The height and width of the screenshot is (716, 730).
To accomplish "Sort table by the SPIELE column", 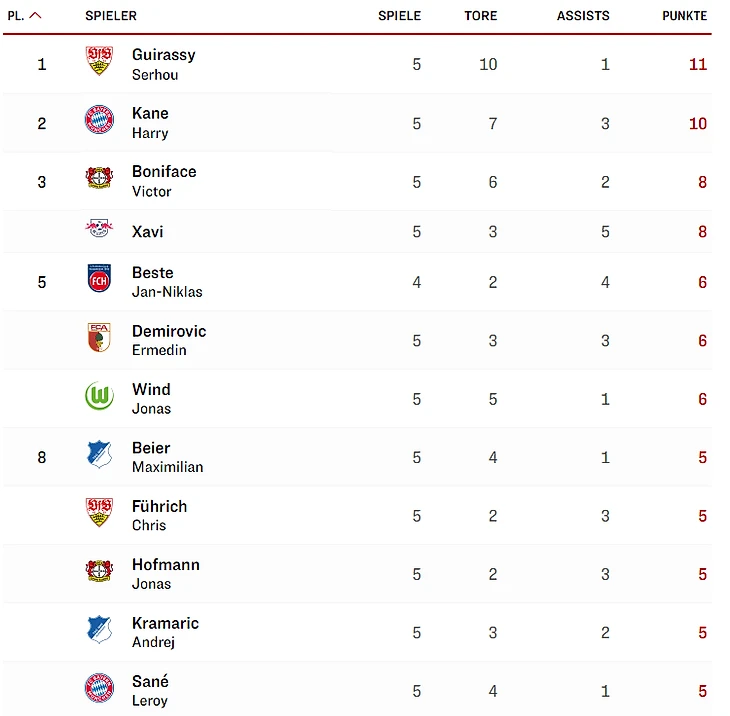I will [x=399, y=16].
